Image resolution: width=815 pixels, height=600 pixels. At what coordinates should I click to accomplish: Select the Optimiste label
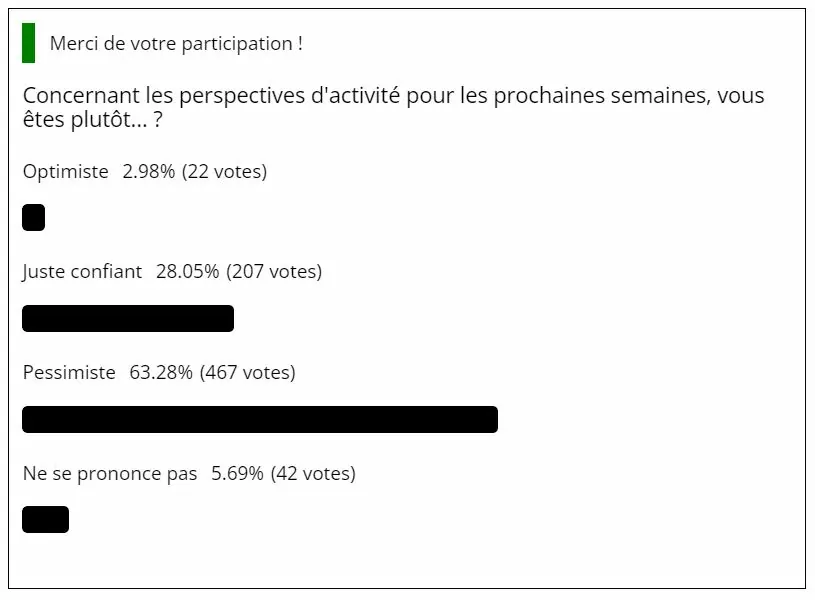coord(66,172)
